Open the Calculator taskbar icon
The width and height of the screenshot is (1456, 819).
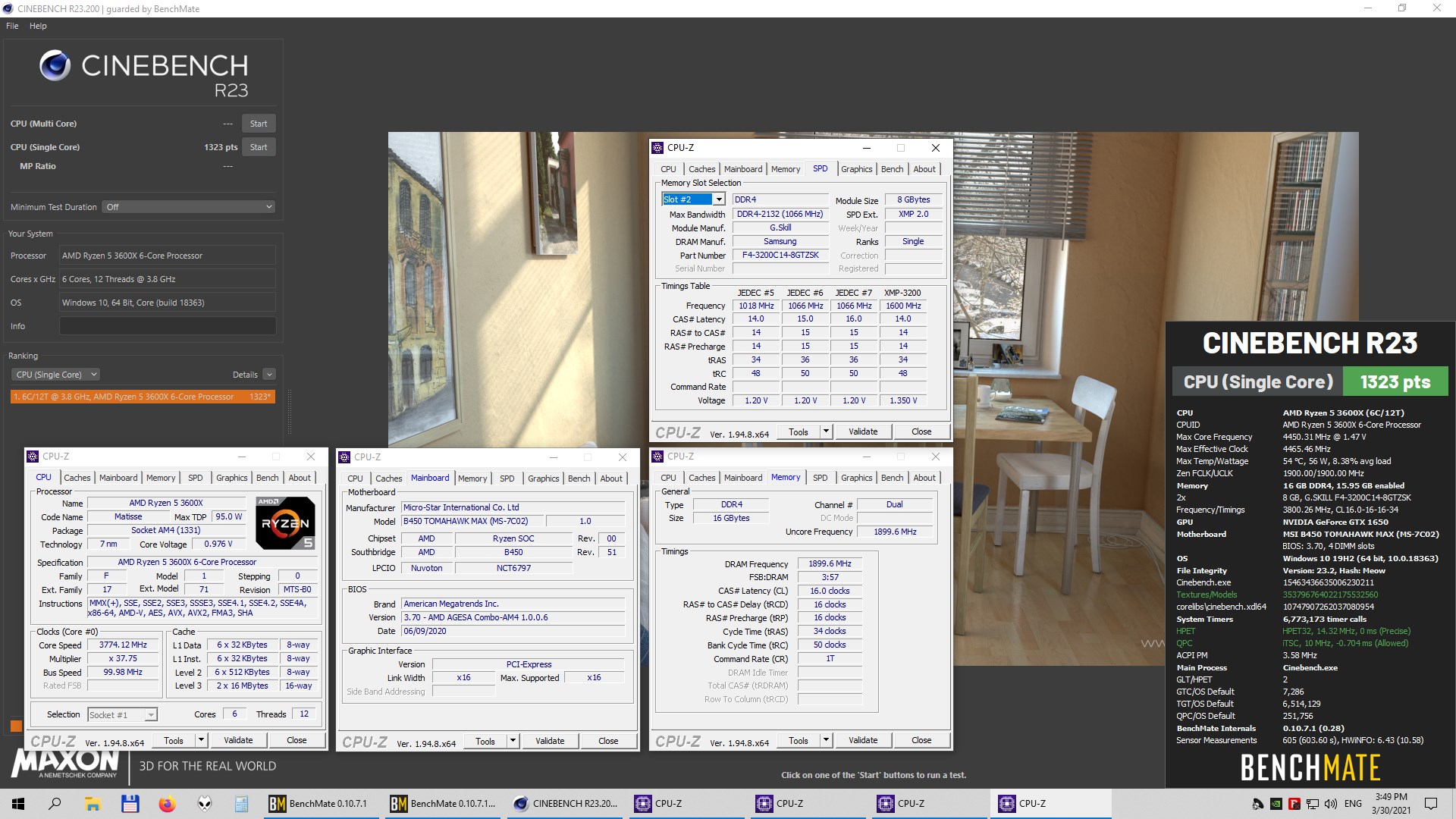pyautogui.click(x=241, y=804)
